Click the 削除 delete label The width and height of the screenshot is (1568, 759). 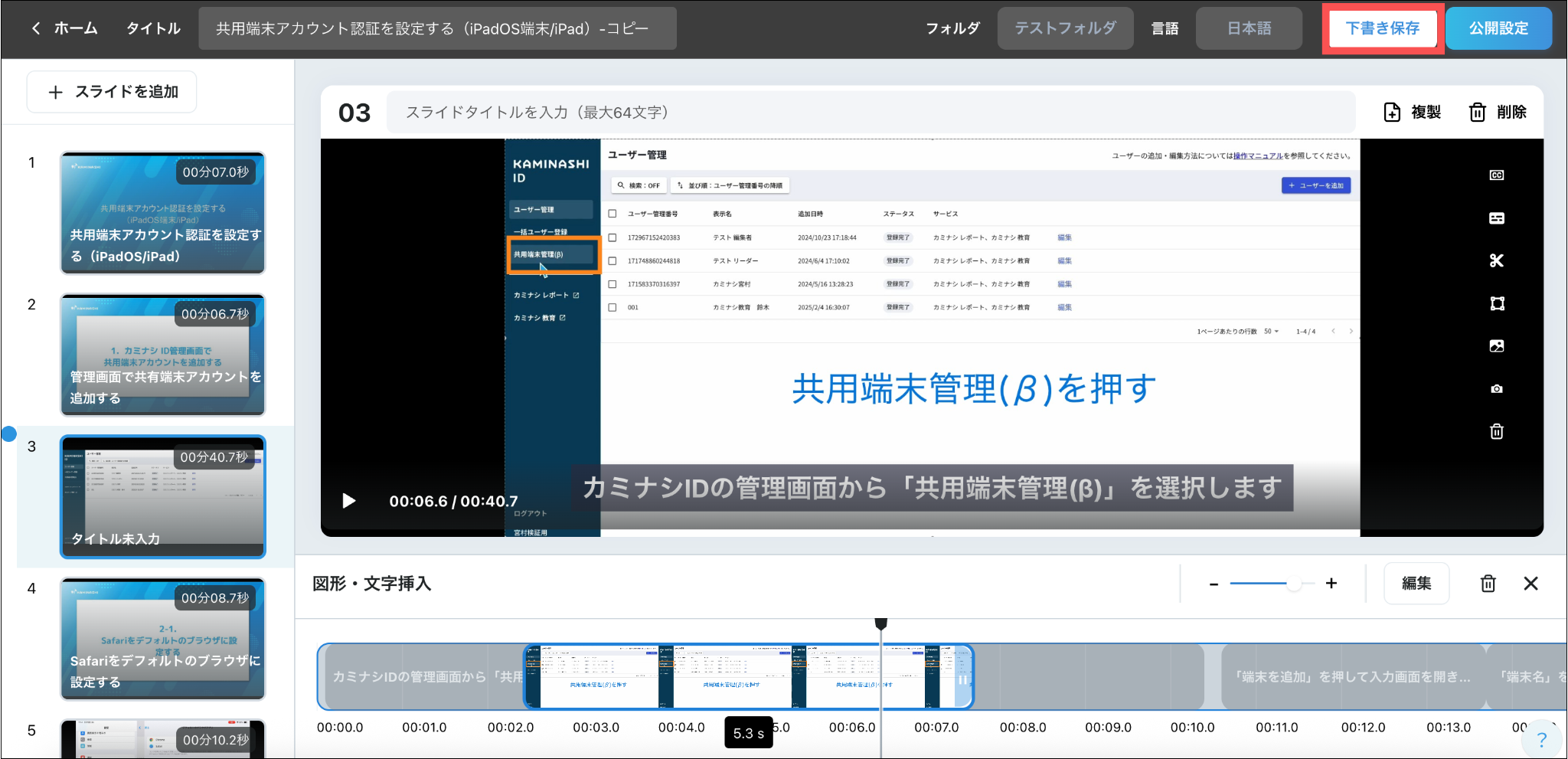[x=1511, y=113]
